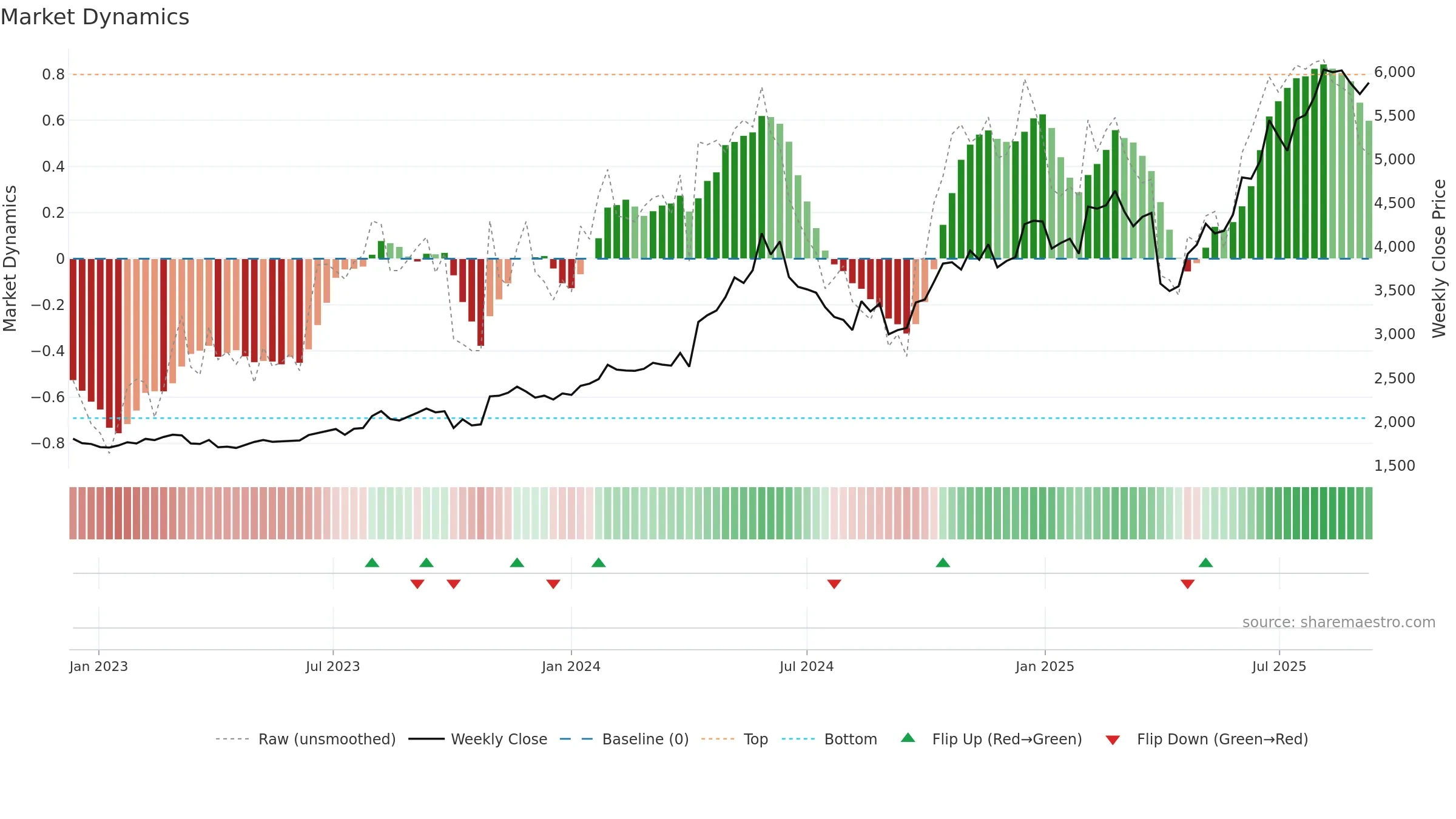Viewport: 1456px width, 819px height.
Task: Click the −0.8 left axis tick label
Action: click(48, 443)
